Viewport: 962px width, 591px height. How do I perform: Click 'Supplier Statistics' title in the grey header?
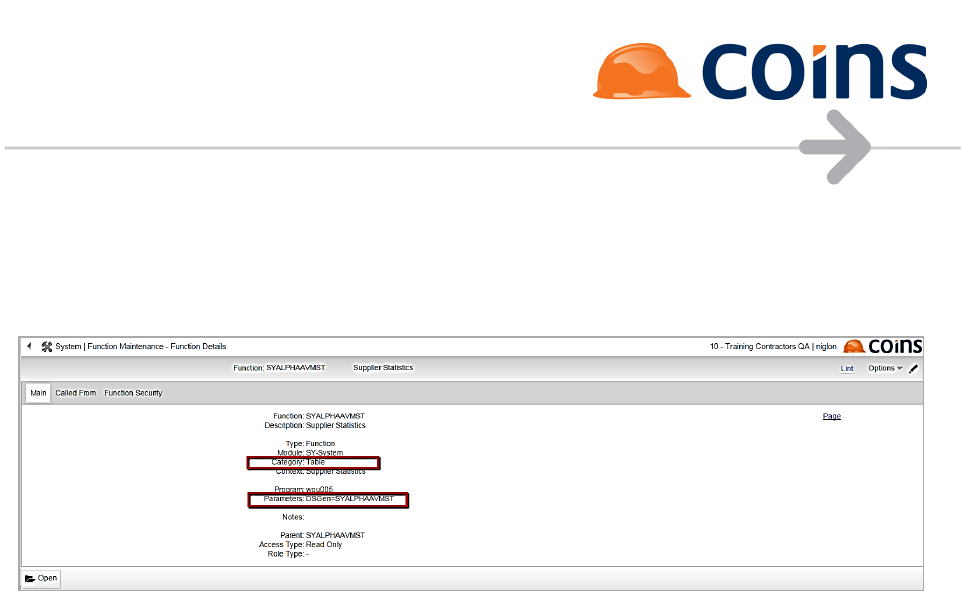point(383,368)
